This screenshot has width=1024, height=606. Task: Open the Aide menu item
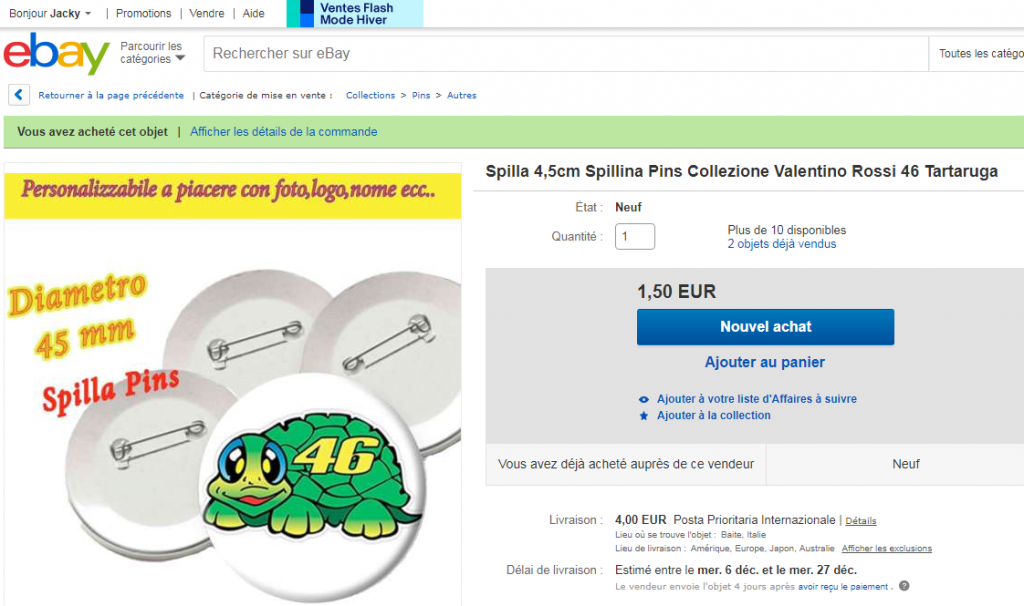click(253, 13)
